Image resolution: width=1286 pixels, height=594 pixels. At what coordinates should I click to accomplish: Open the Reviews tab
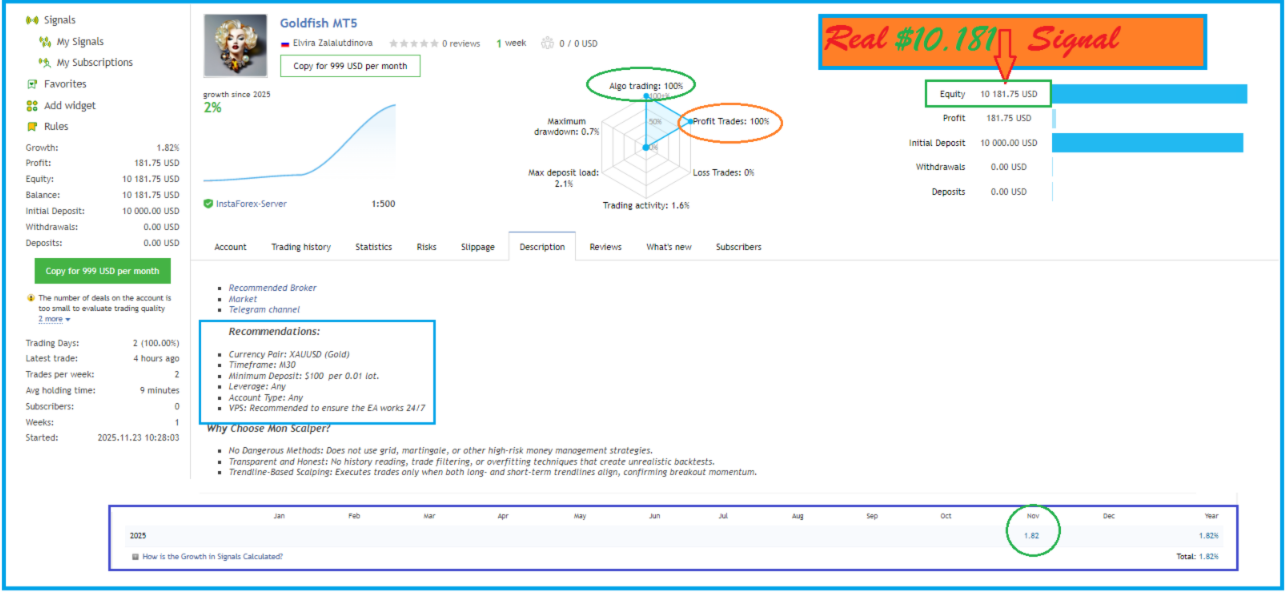tap(605, 247)
